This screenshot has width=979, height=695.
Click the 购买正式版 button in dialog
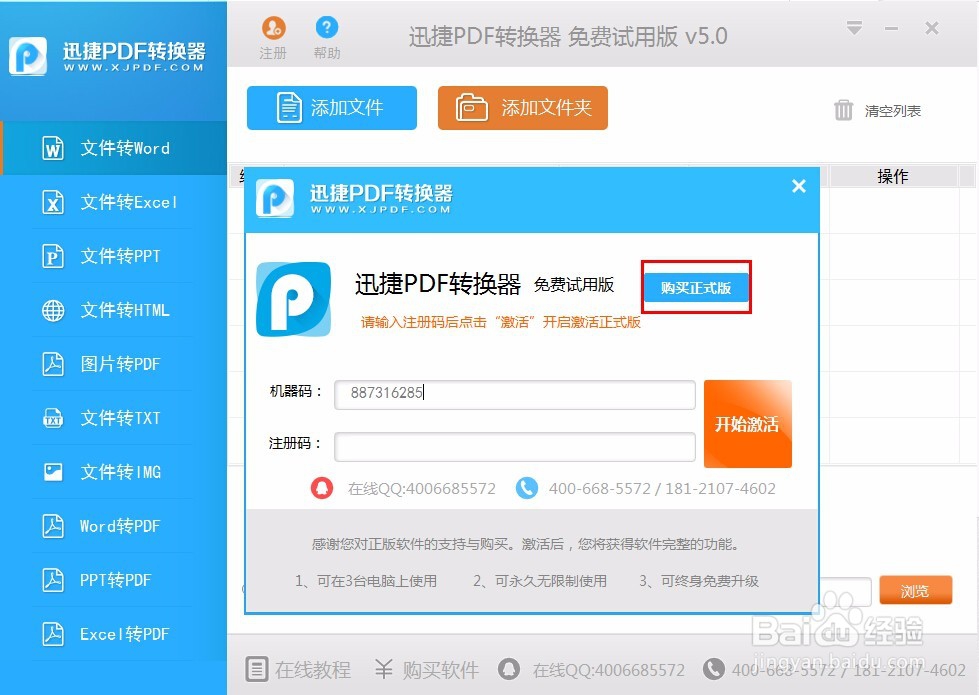[x=696, y=287]
